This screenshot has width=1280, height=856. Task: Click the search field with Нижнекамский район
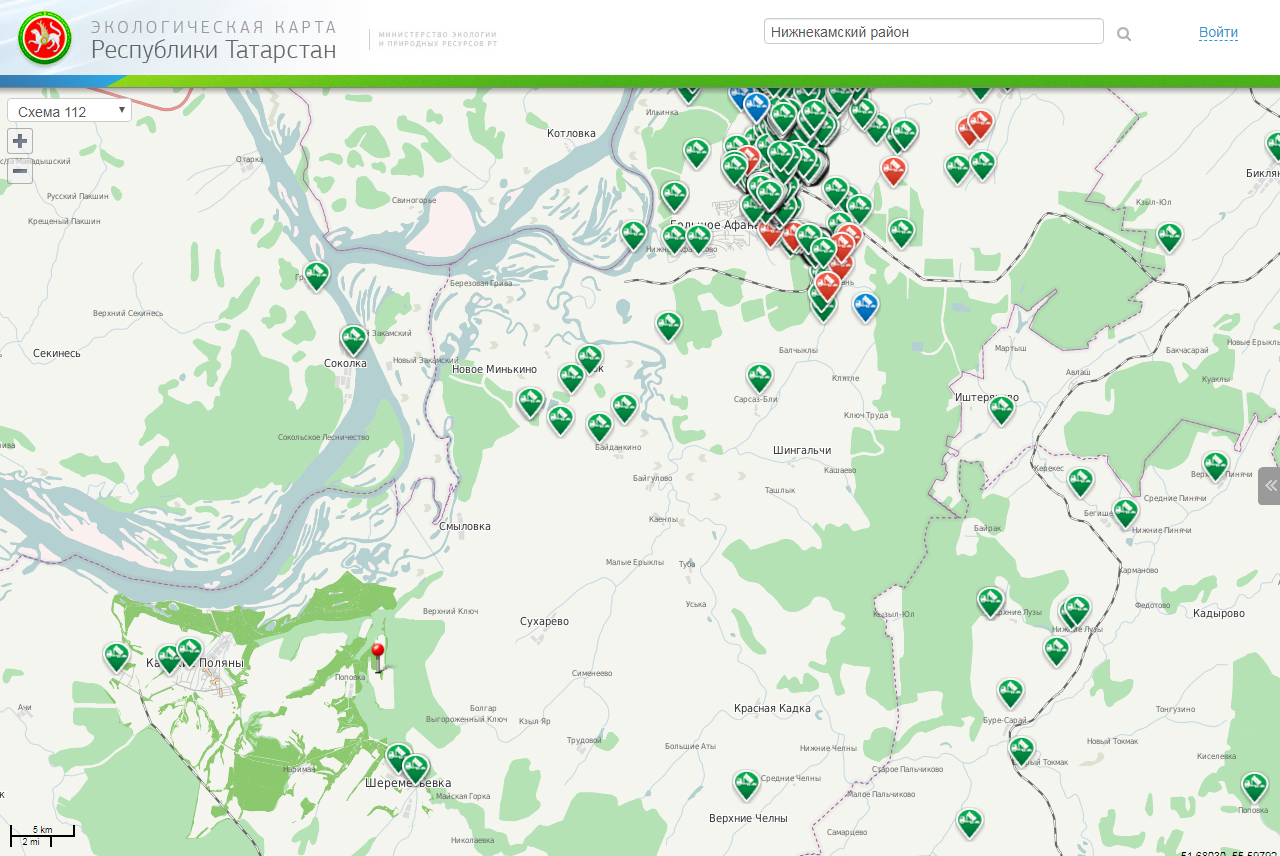[933, 32]
